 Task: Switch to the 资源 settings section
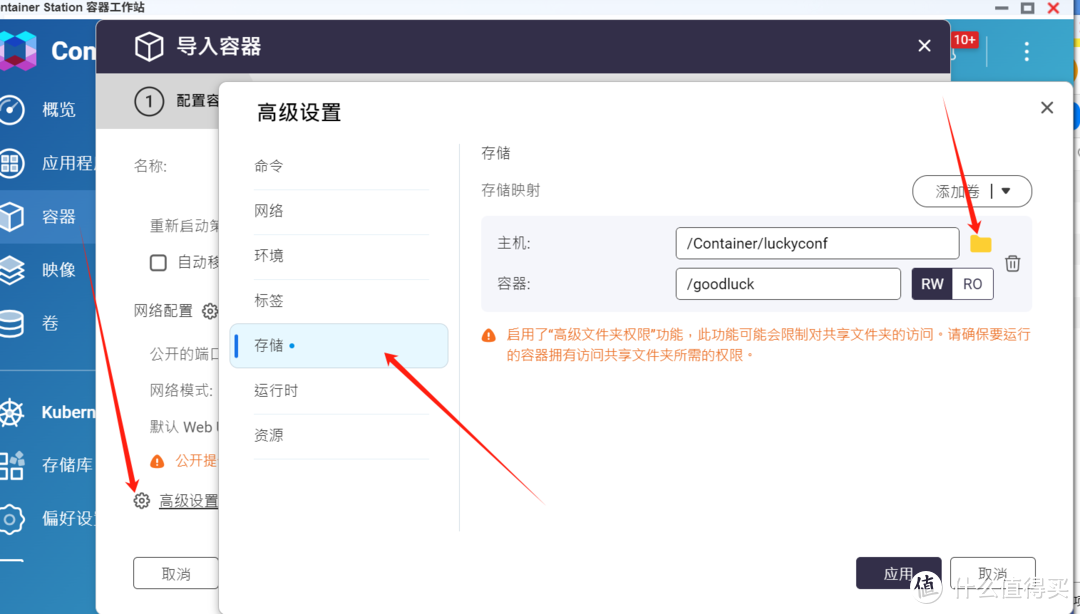coord(268,435)
